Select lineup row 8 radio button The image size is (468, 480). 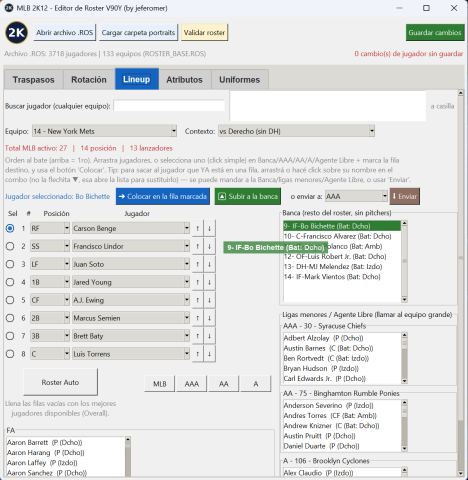point(10,354)
